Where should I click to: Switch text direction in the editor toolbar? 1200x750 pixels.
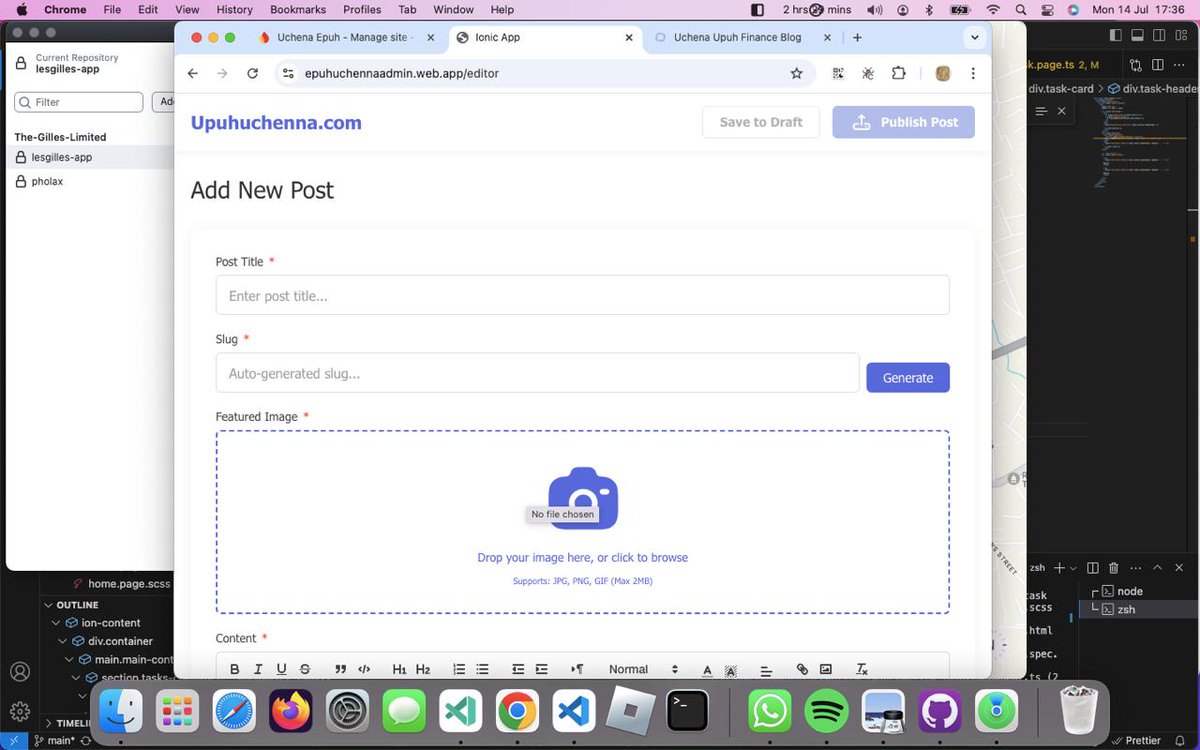tap(577, 669)
